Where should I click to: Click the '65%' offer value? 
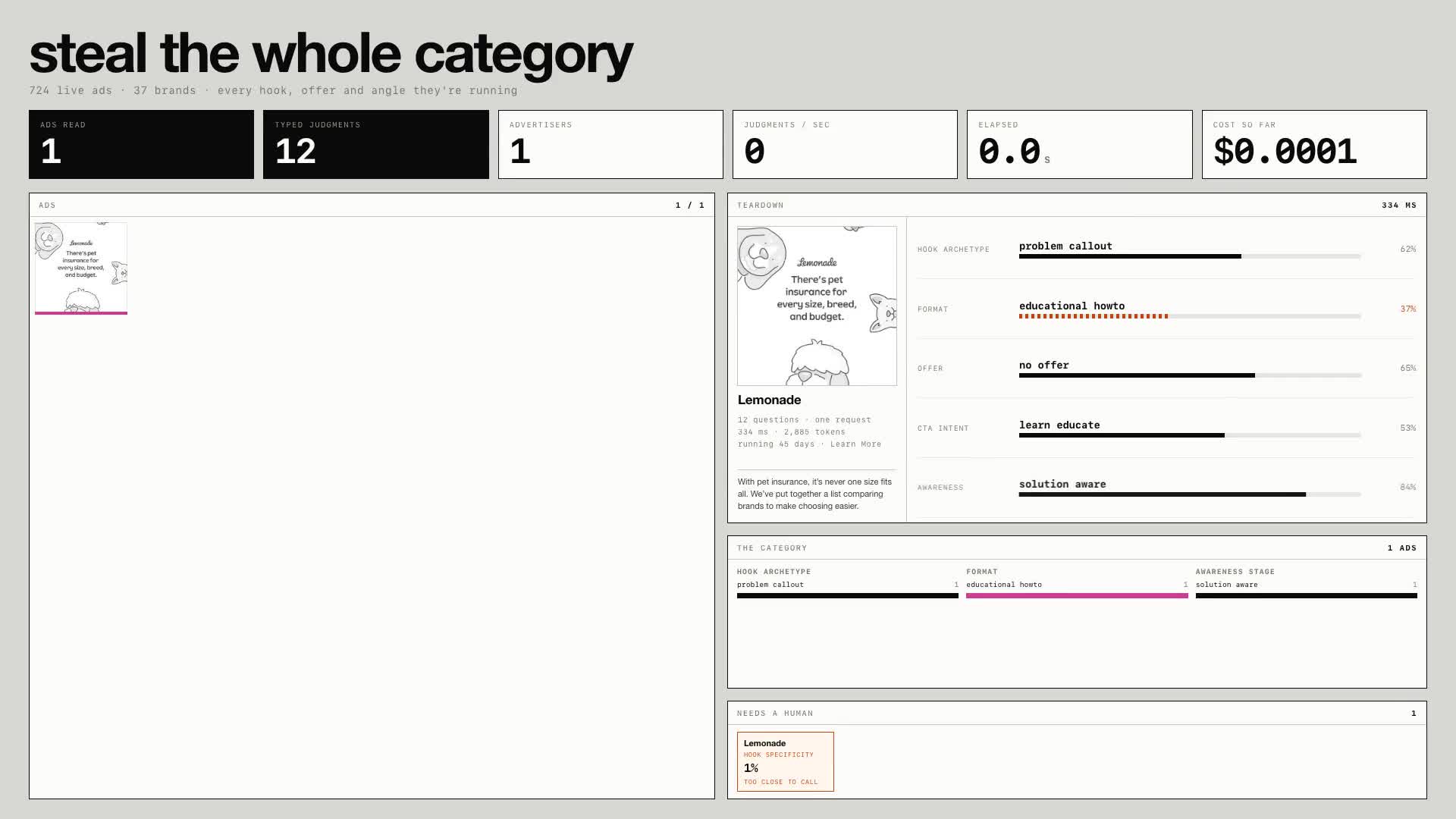point(1408,369)
